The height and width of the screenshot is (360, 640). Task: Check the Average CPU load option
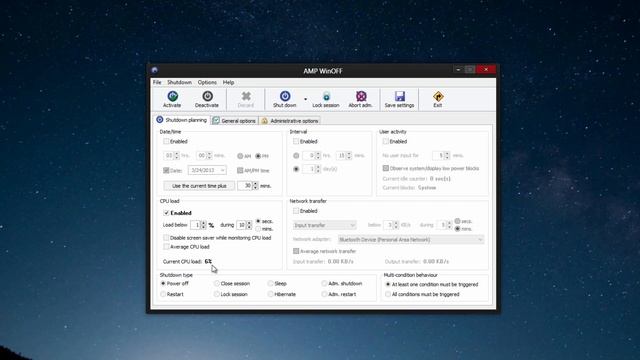(x=166, y=247)
